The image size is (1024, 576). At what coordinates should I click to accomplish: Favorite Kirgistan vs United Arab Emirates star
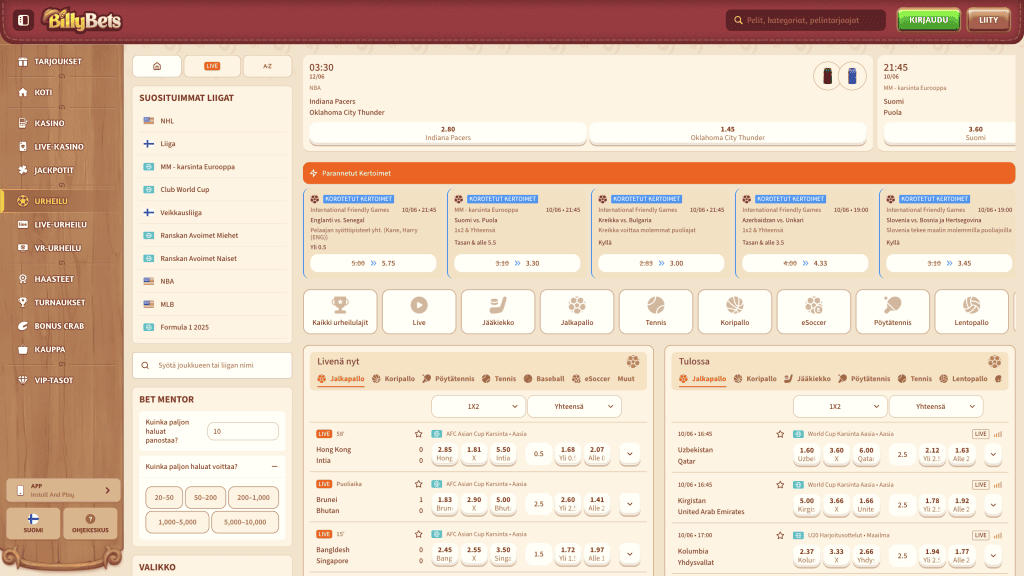pos(780,485)
